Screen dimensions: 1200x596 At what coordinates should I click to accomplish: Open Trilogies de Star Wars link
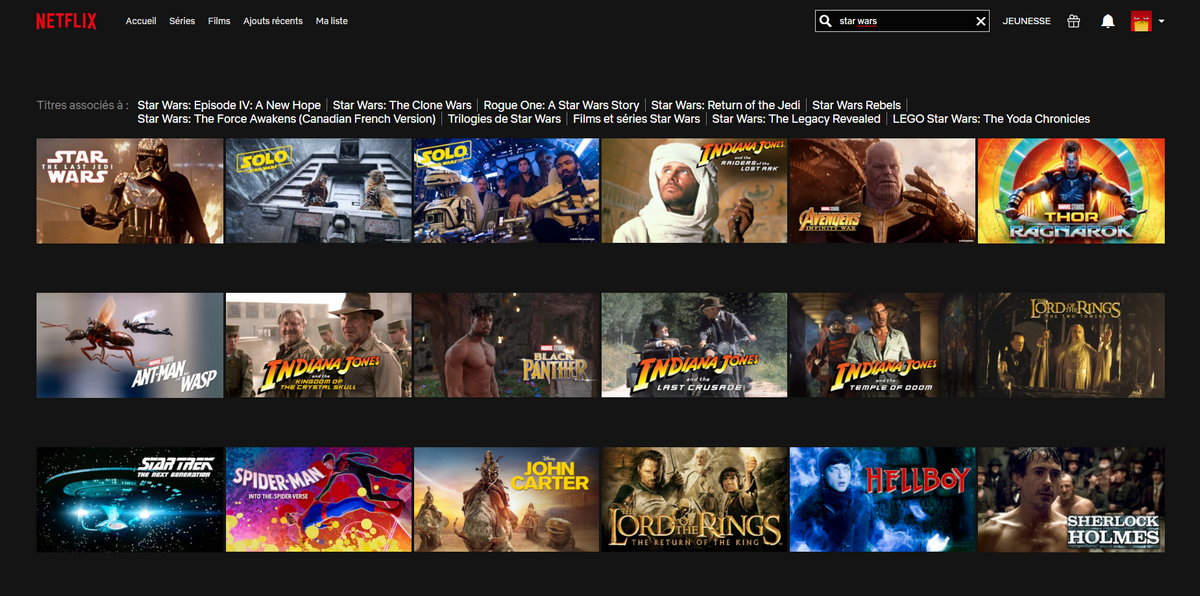(x=504, y=119)
